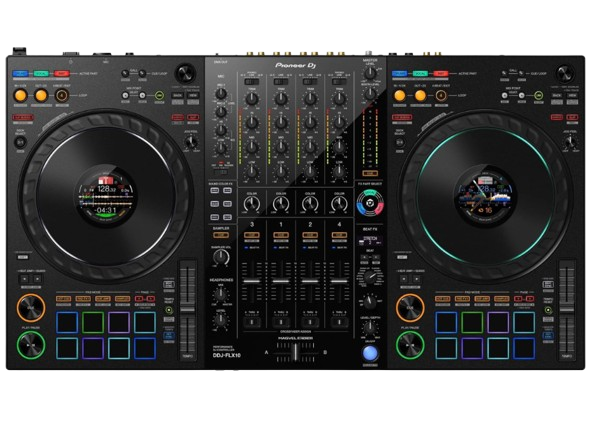This screenshot has height=421, width=593.
Task: Tap the green VOCAL active part button on left deck
Action: coord(41,74)
